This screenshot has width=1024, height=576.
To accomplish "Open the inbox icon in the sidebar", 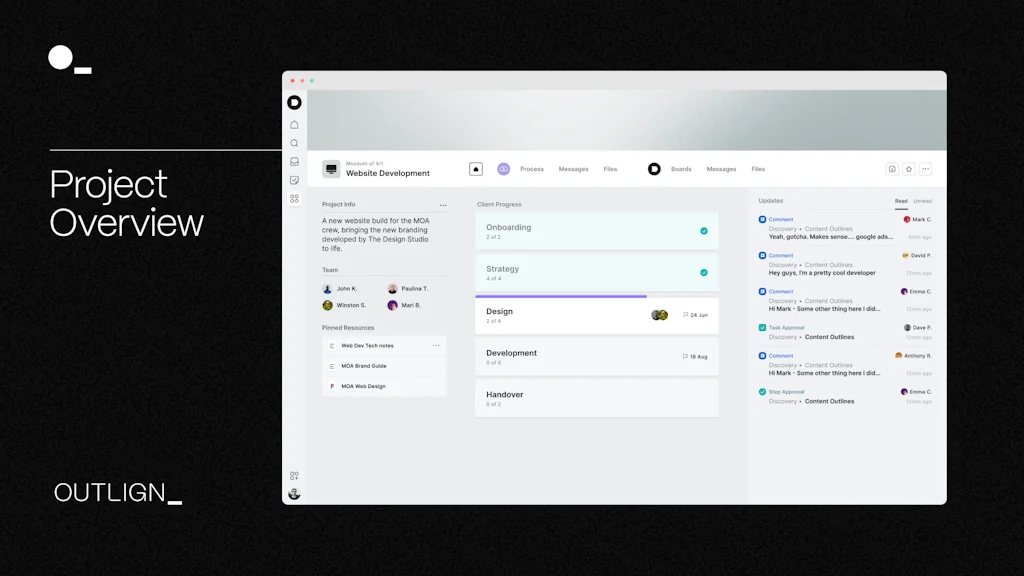I will tap(294, 161).
